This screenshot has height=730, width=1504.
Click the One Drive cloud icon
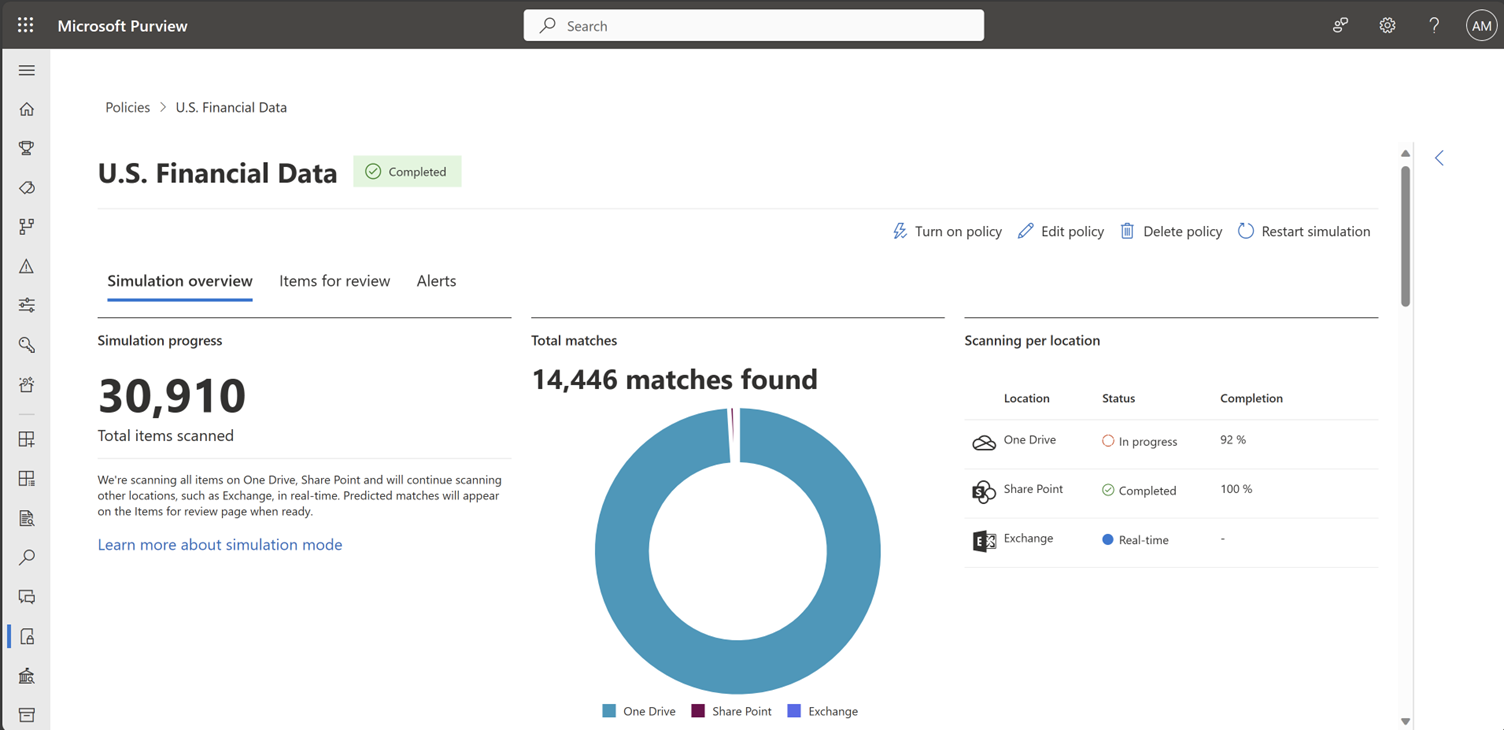[984, 442]
